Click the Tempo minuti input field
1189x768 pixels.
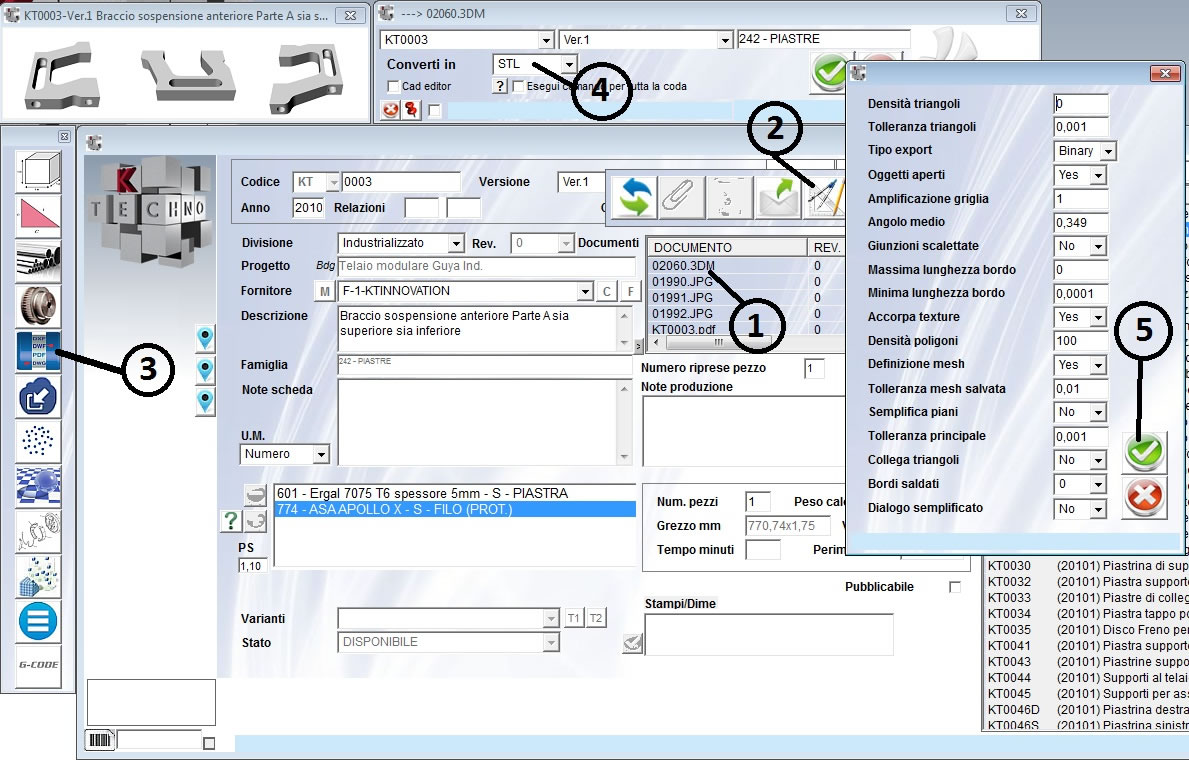[x=763, y=550]
